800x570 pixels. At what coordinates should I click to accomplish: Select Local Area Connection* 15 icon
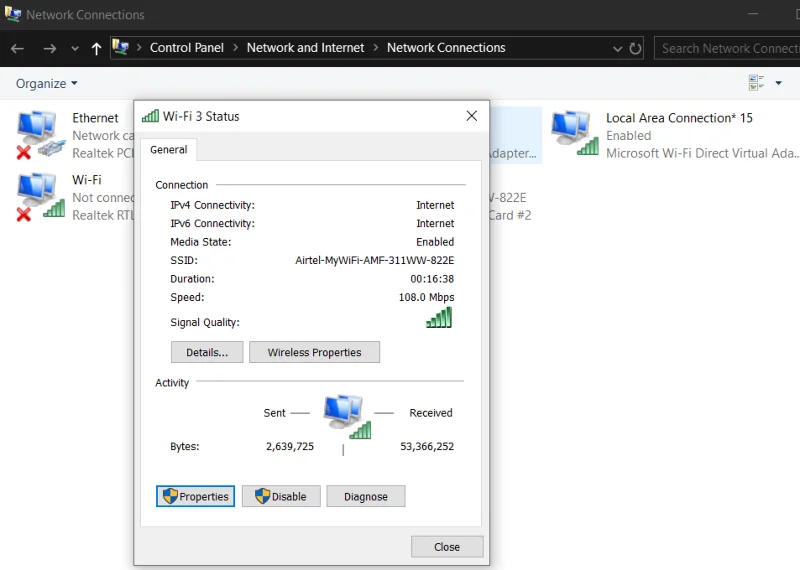[575, 134]
